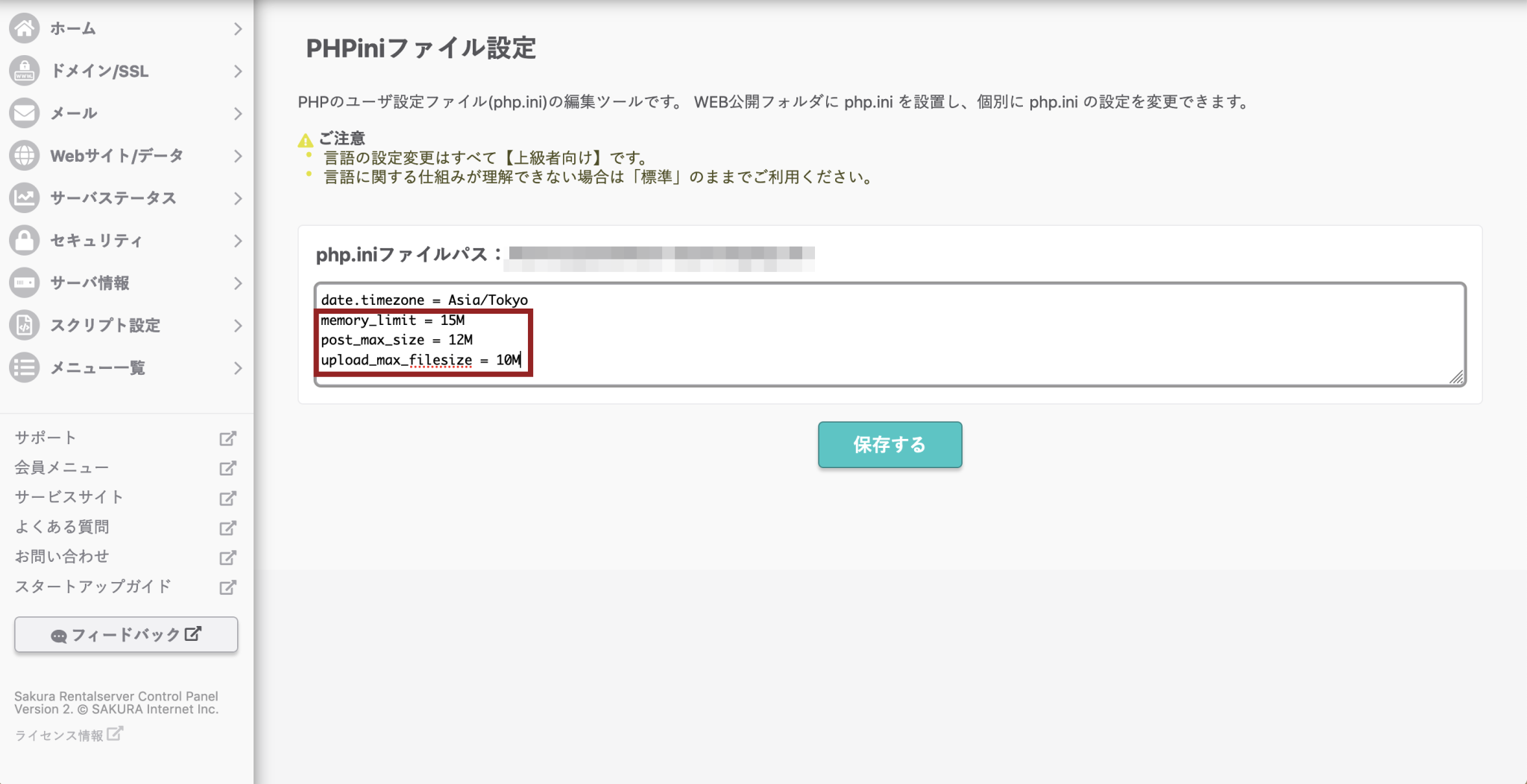Select the メニュー一覧 list icon
The width and height of the screenshot is (1527, 784).
click(x=25, y=368)
